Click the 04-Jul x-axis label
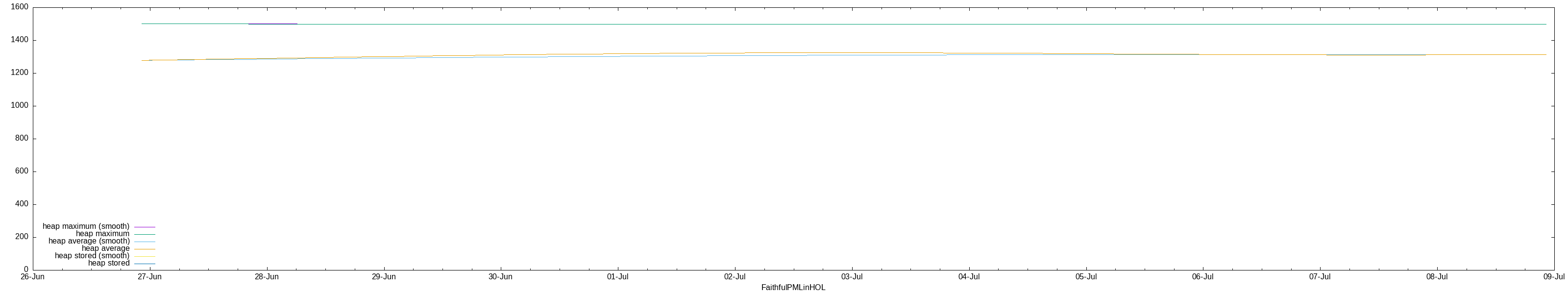 [969, 277]
